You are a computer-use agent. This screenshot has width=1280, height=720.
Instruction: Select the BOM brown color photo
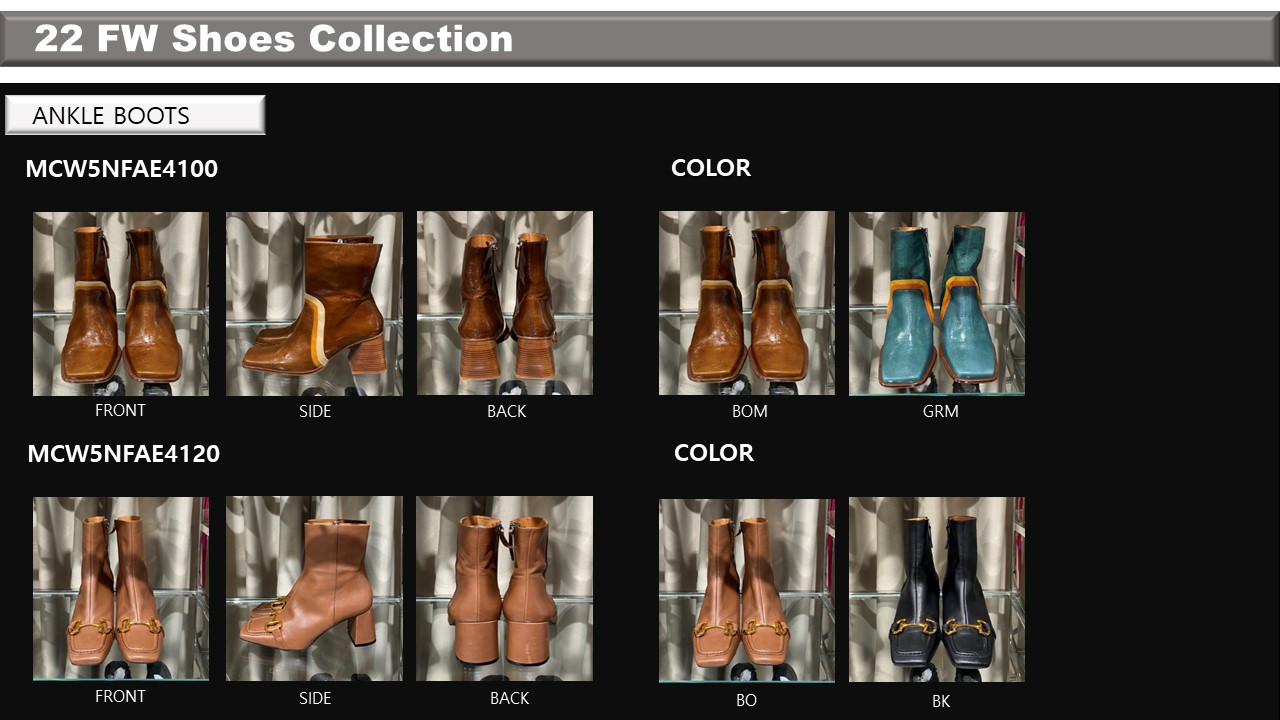click(x=747, y=303)
